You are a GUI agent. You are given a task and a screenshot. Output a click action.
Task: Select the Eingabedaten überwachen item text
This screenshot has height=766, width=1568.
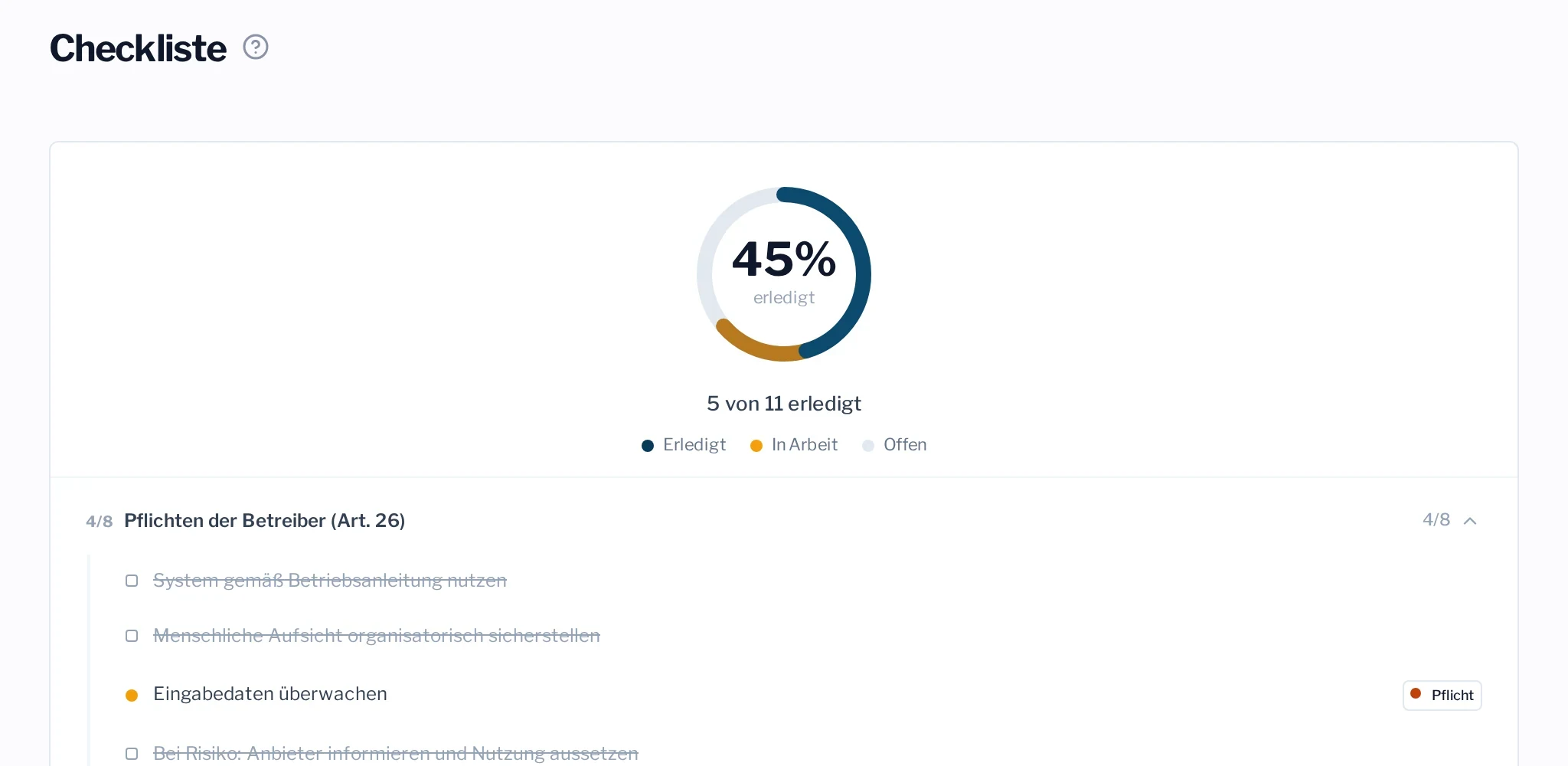point(270,694)
